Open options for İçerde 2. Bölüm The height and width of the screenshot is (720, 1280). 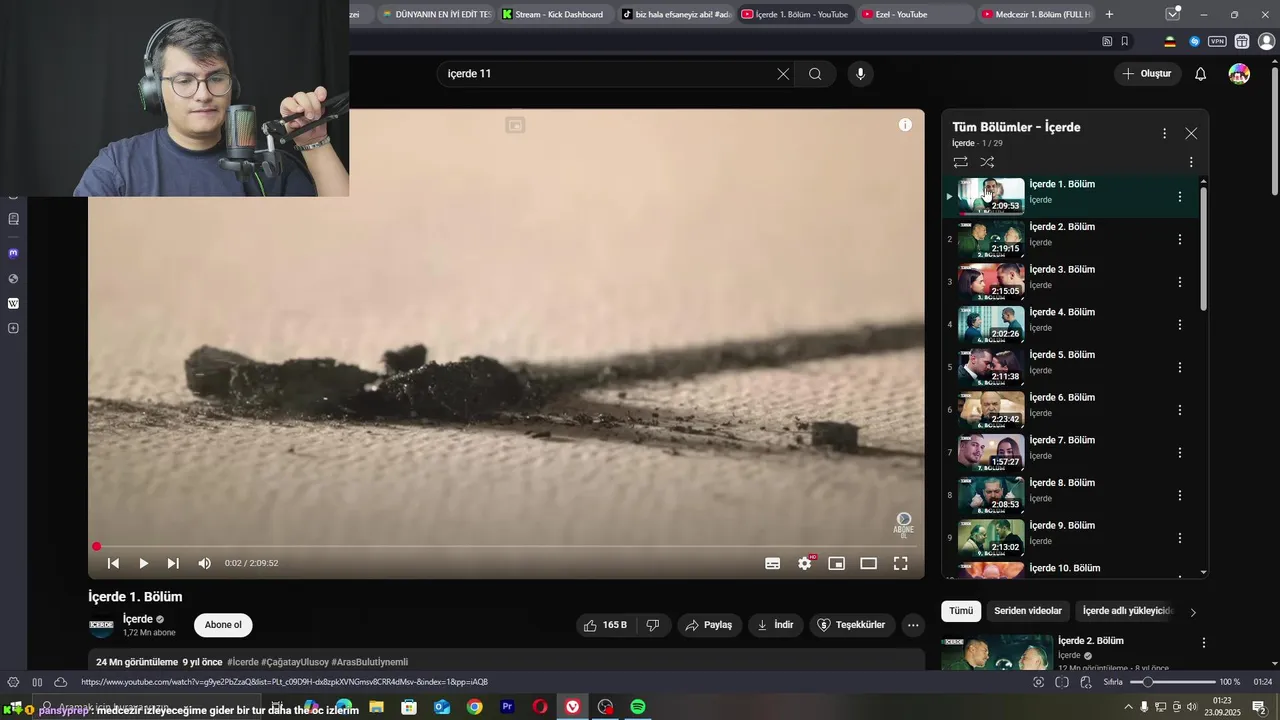point(1180,240)
